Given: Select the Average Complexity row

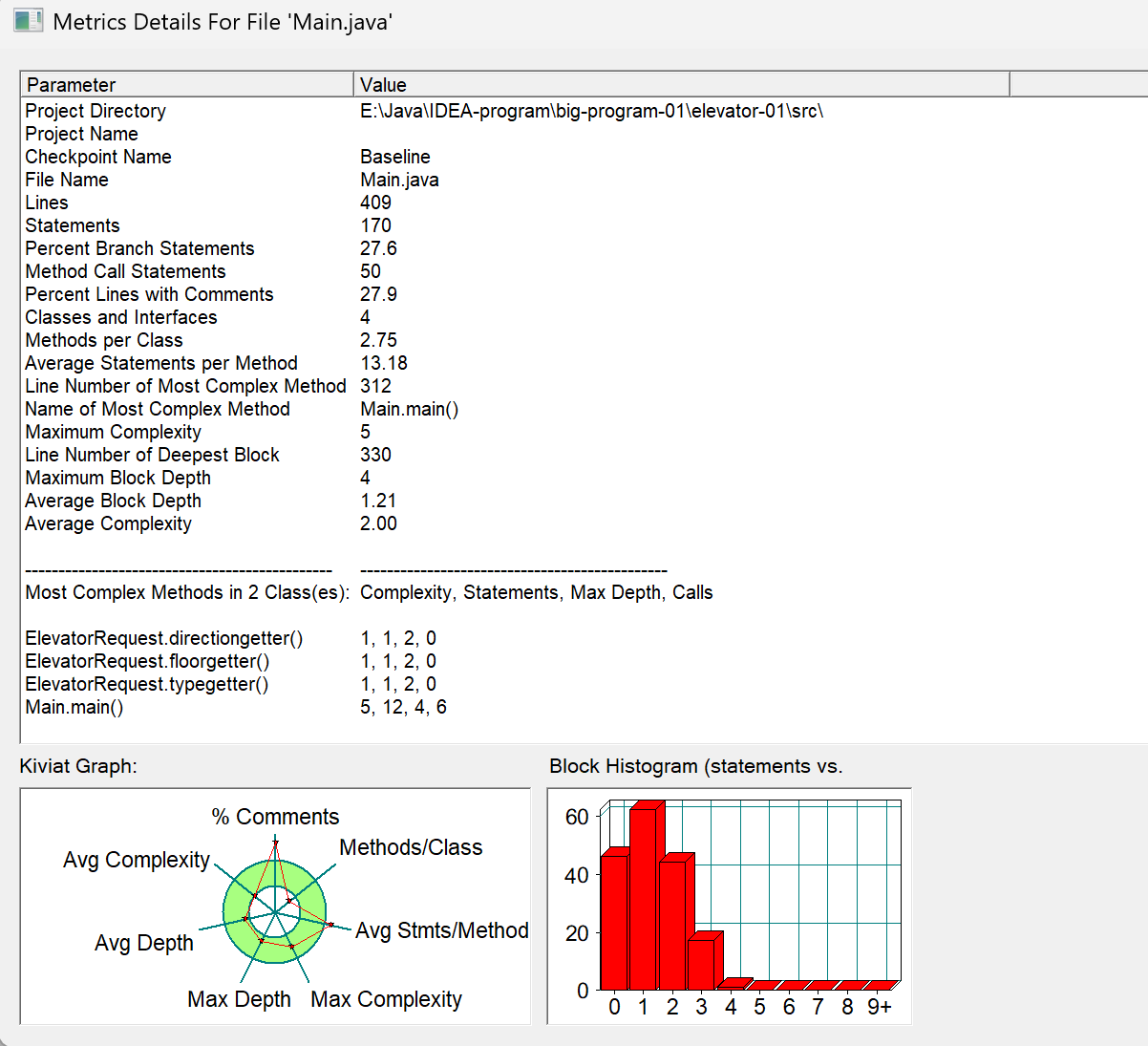Looking at the screenshot, I should 108,523.
